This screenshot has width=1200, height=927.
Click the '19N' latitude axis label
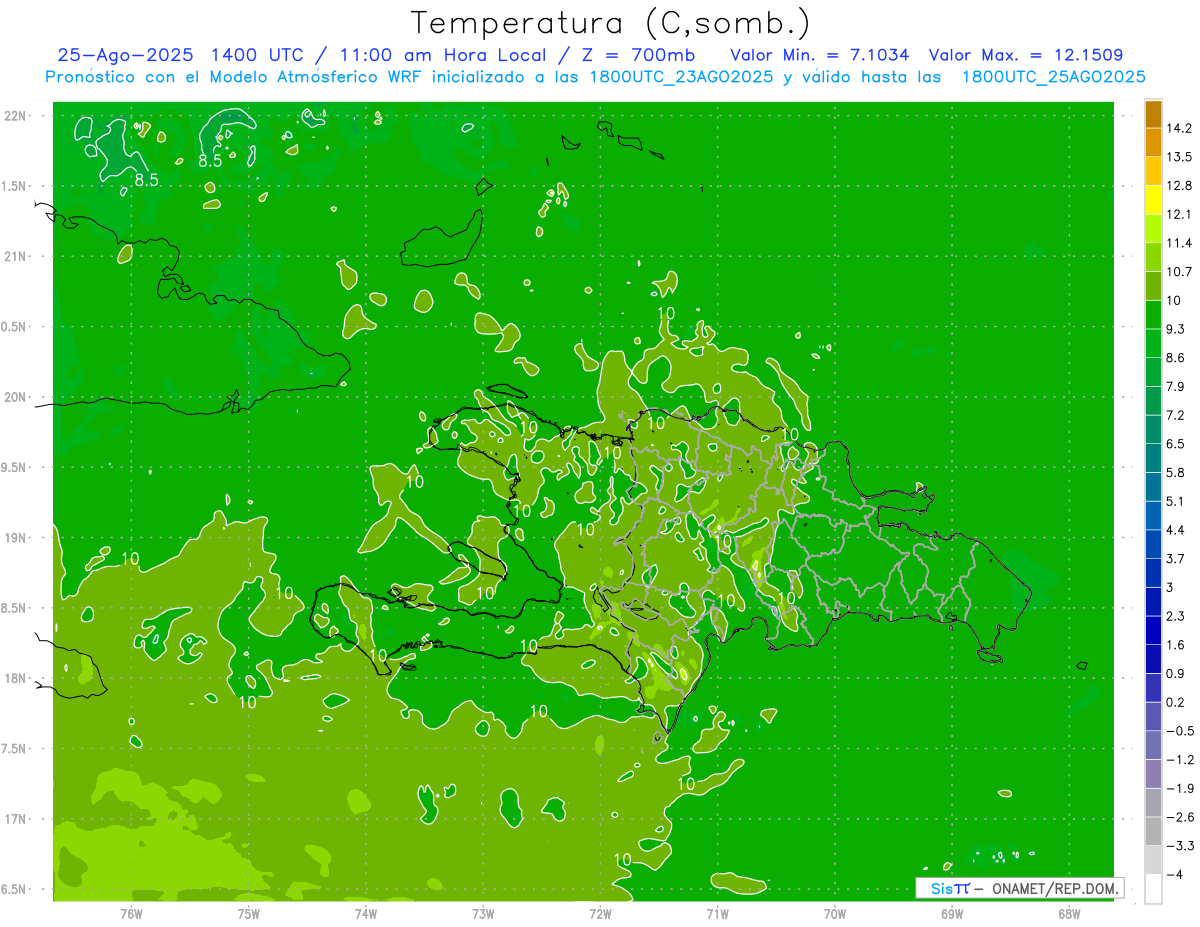tap(17, 538)
